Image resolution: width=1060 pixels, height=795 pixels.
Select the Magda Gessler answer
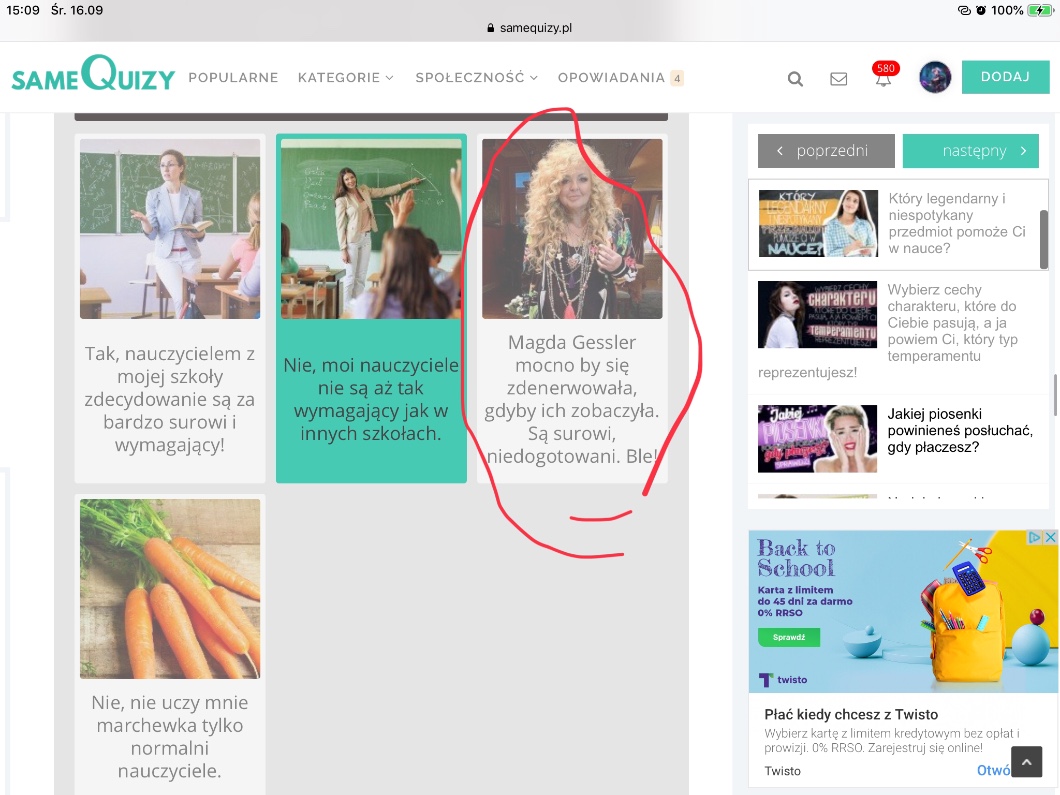[x=572, y=308]
